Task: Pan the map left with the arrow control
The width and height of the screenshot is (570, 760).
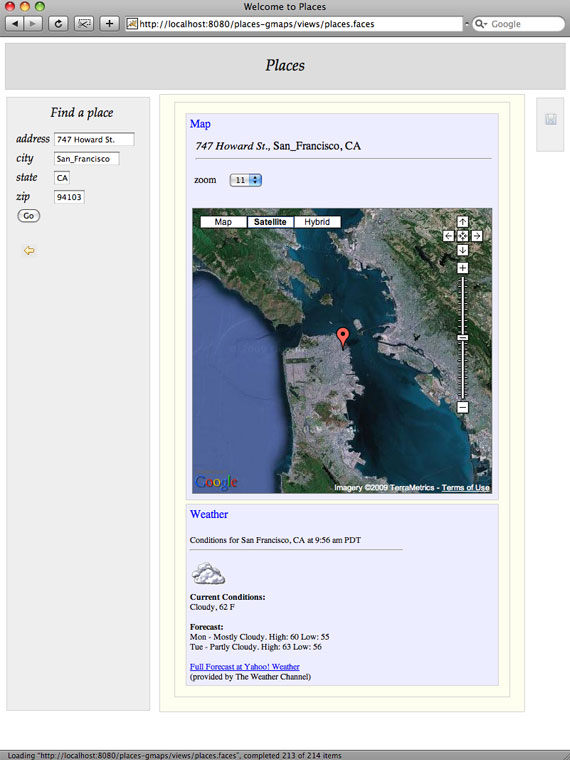Action: [x=448, y=236]
